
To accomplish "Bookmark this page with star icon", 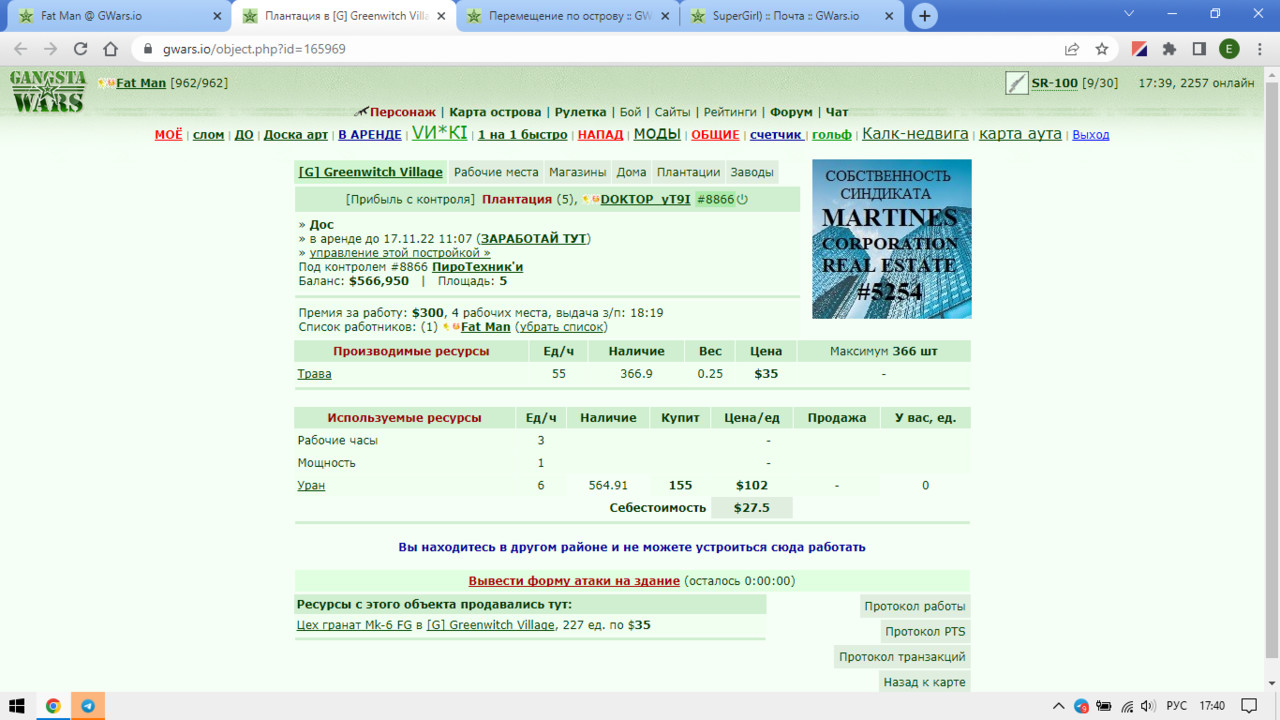I will point(1102,49).
